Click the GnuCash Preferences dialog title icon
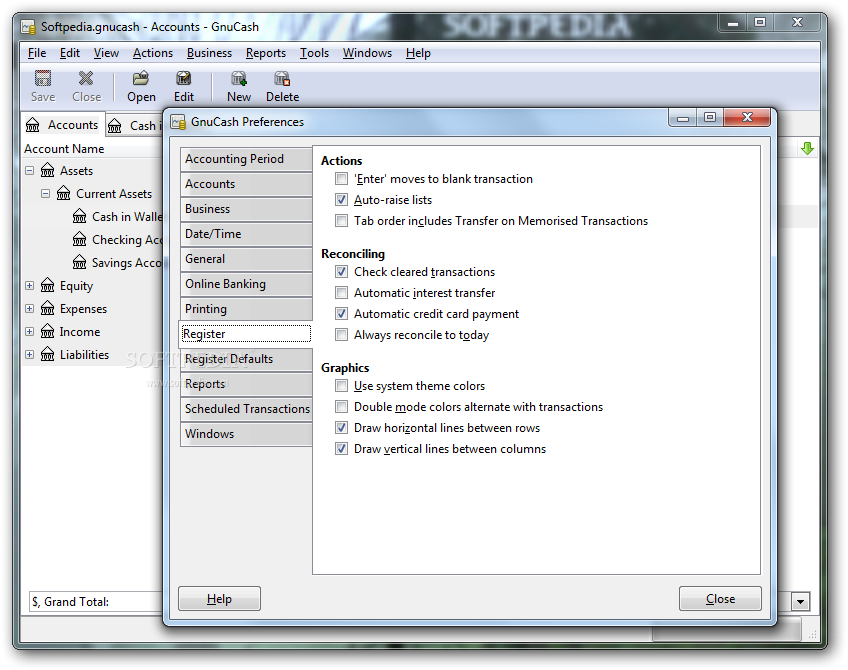This screenshot has height=670, width=848. 178,122
